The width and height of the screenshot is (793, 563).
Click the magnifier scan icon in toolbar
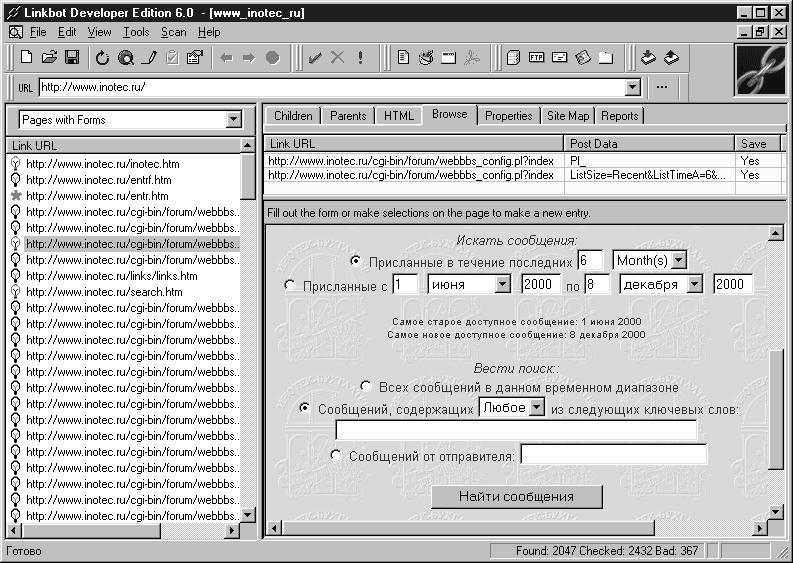(125, 58)
